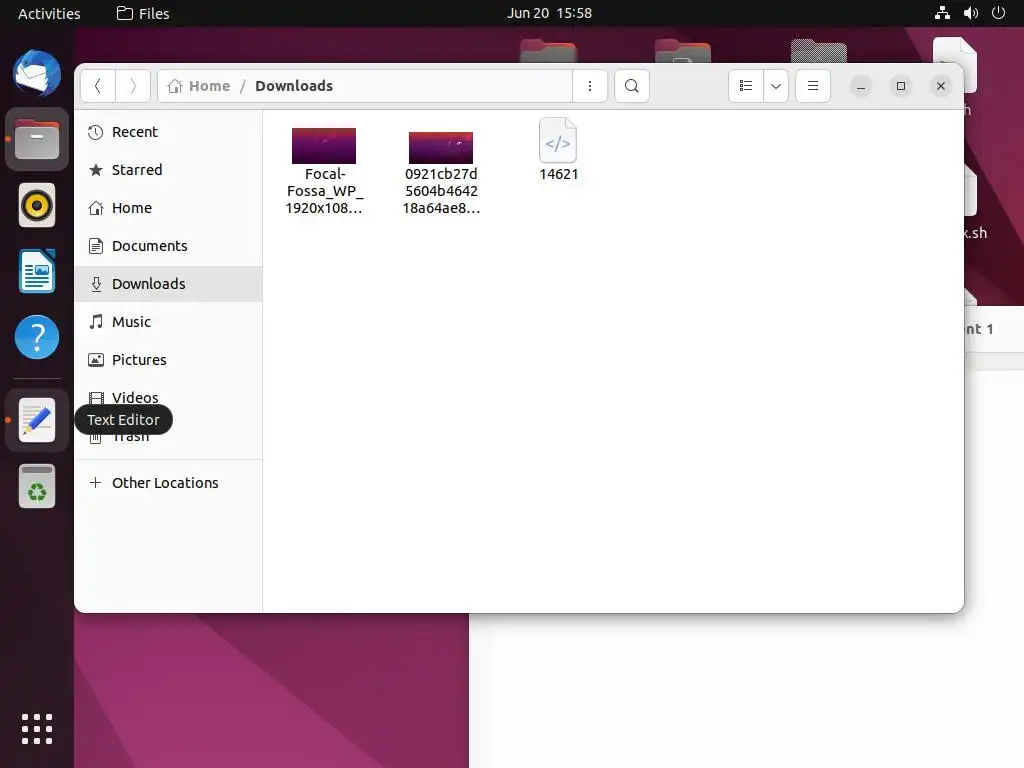Open the Files hamburger main menu

(813, 86)
